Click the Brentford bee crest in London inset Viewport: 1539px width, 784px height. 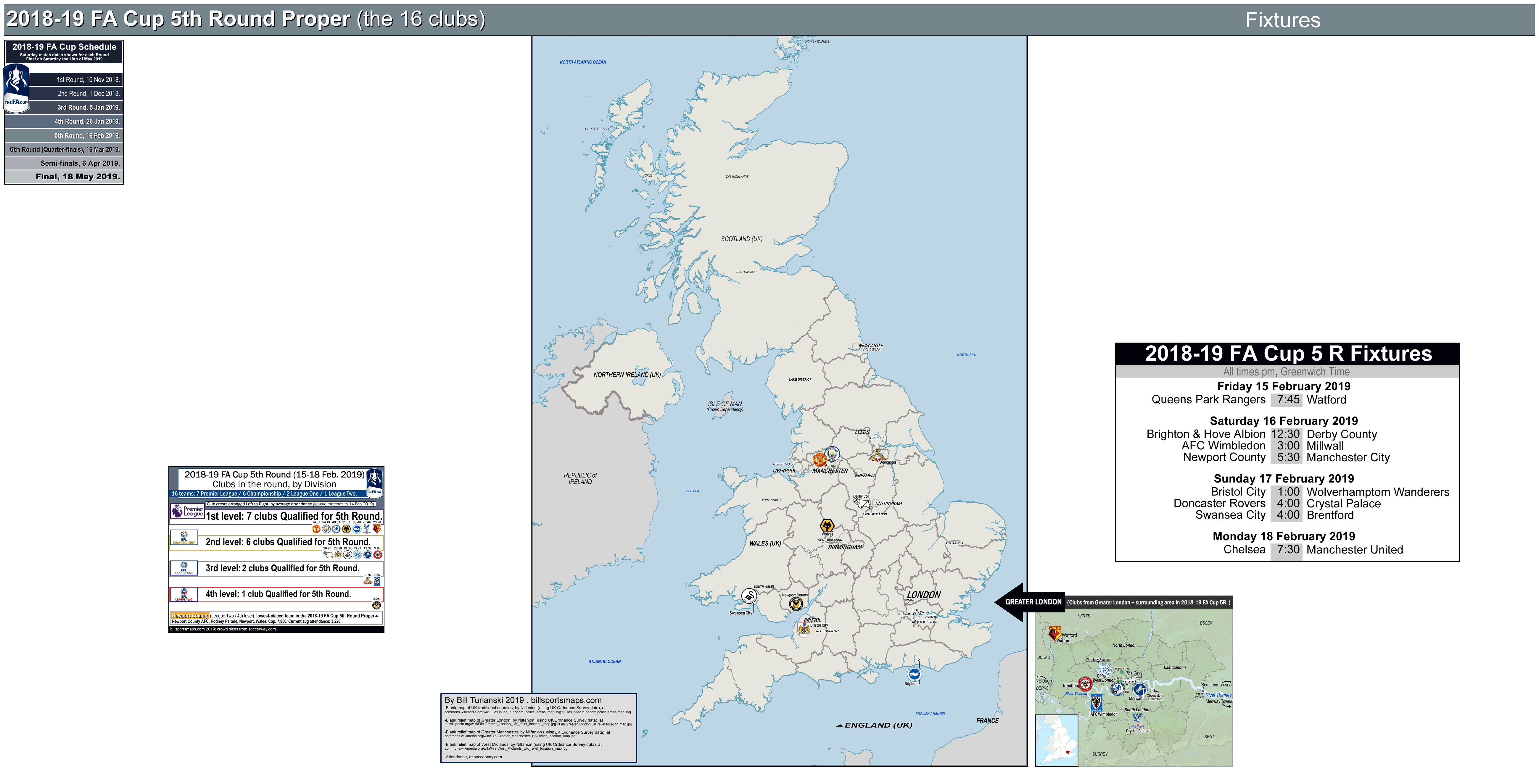pyautogui.click(x=1086, y=684)
